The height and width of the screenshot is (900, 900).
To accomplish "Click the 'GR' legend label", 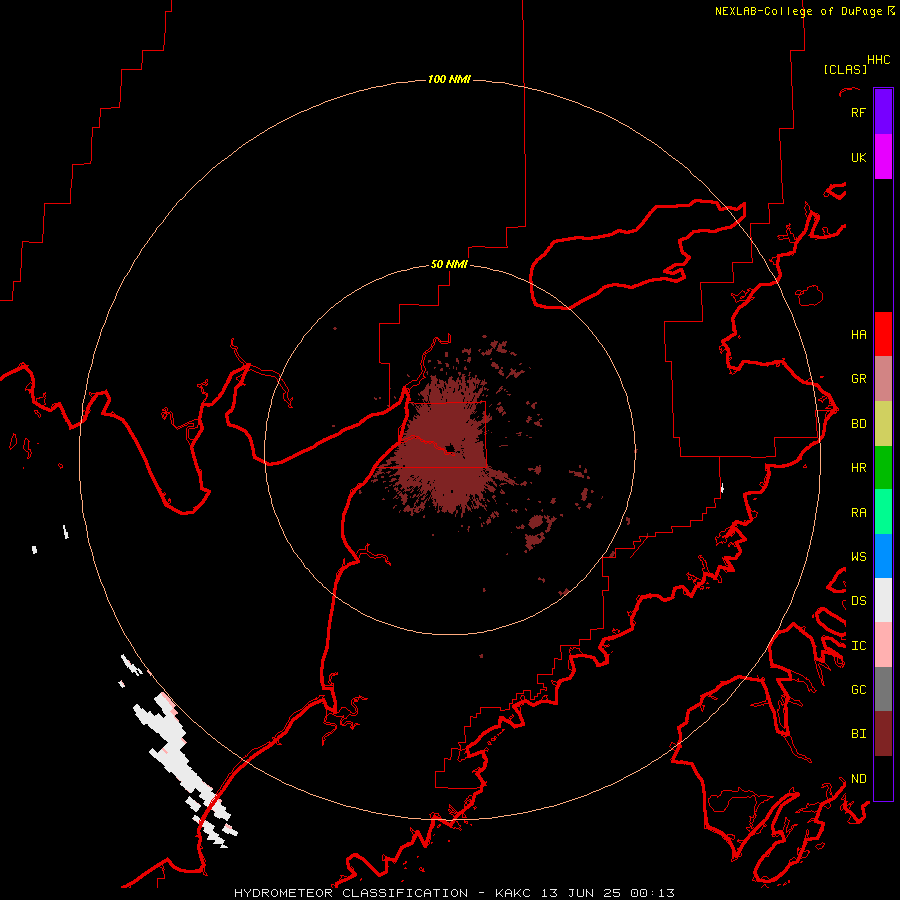I will click(858, 378).
